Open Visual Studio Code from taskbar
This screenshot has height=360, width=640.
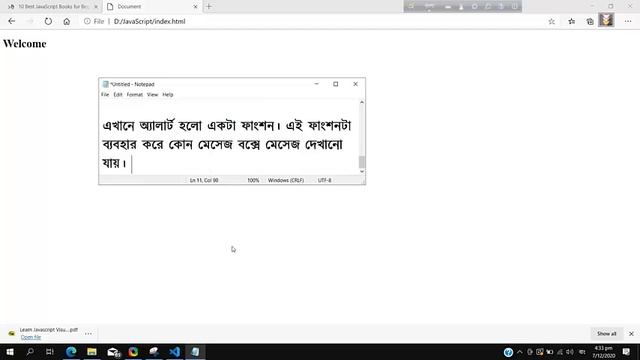tap(175, 352)
